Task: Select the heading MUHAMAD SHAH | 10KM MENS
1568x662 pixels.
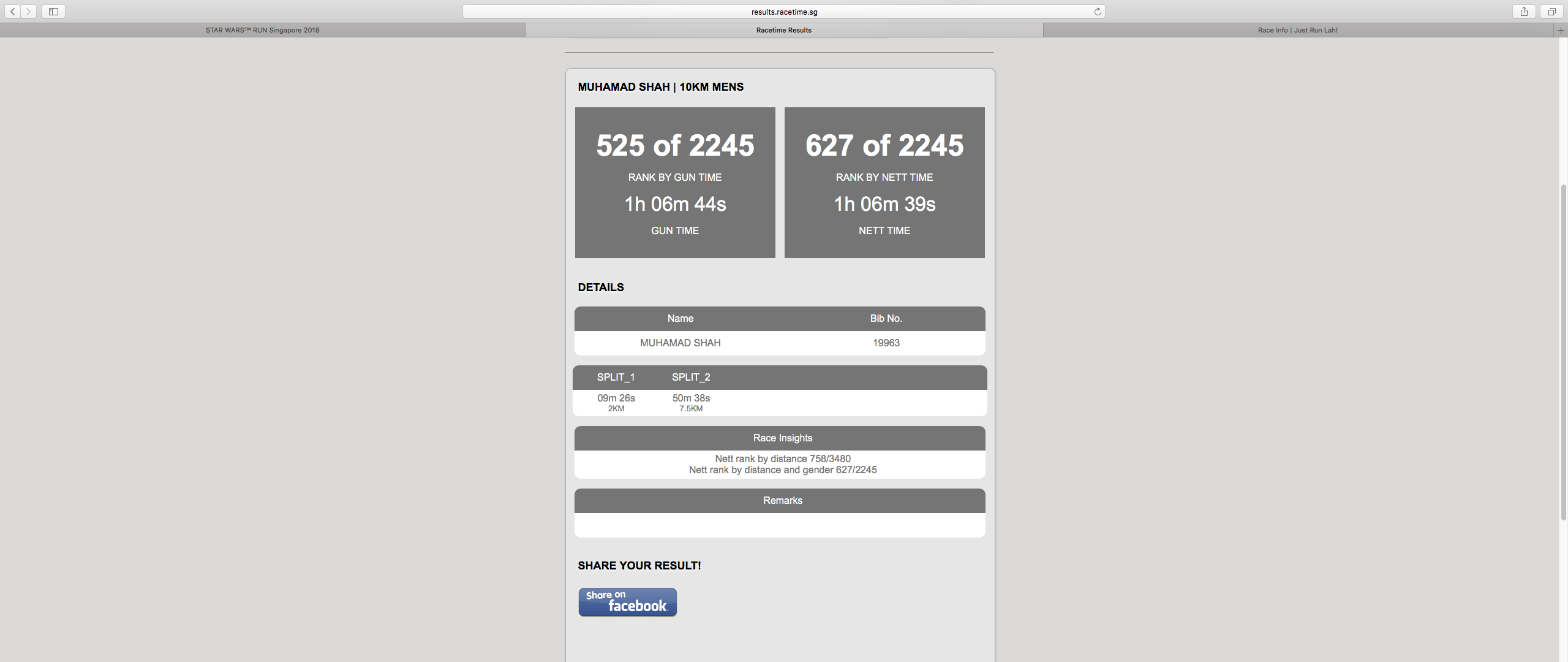Action: [660, 87]
